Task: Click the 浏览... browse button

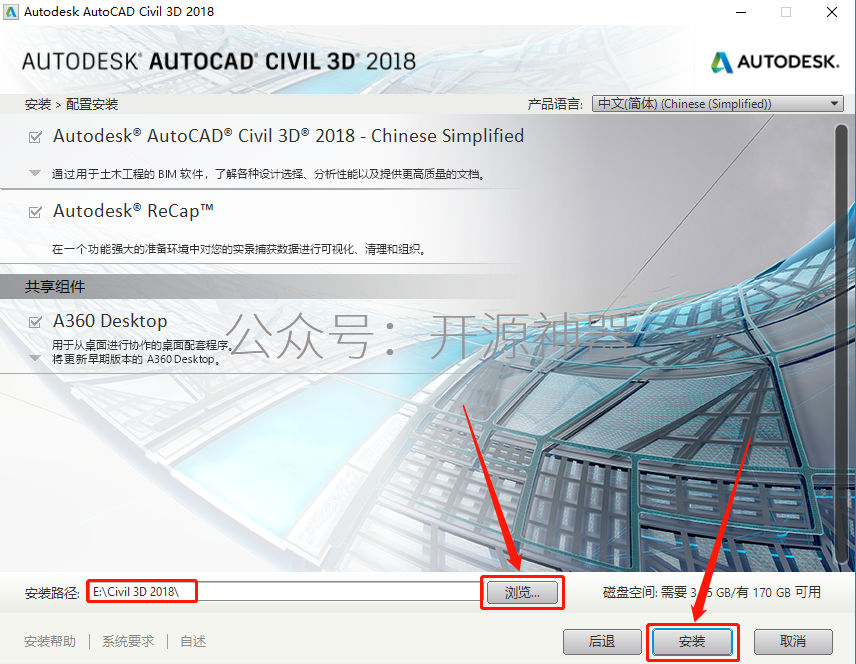Action: coord(522,592)
